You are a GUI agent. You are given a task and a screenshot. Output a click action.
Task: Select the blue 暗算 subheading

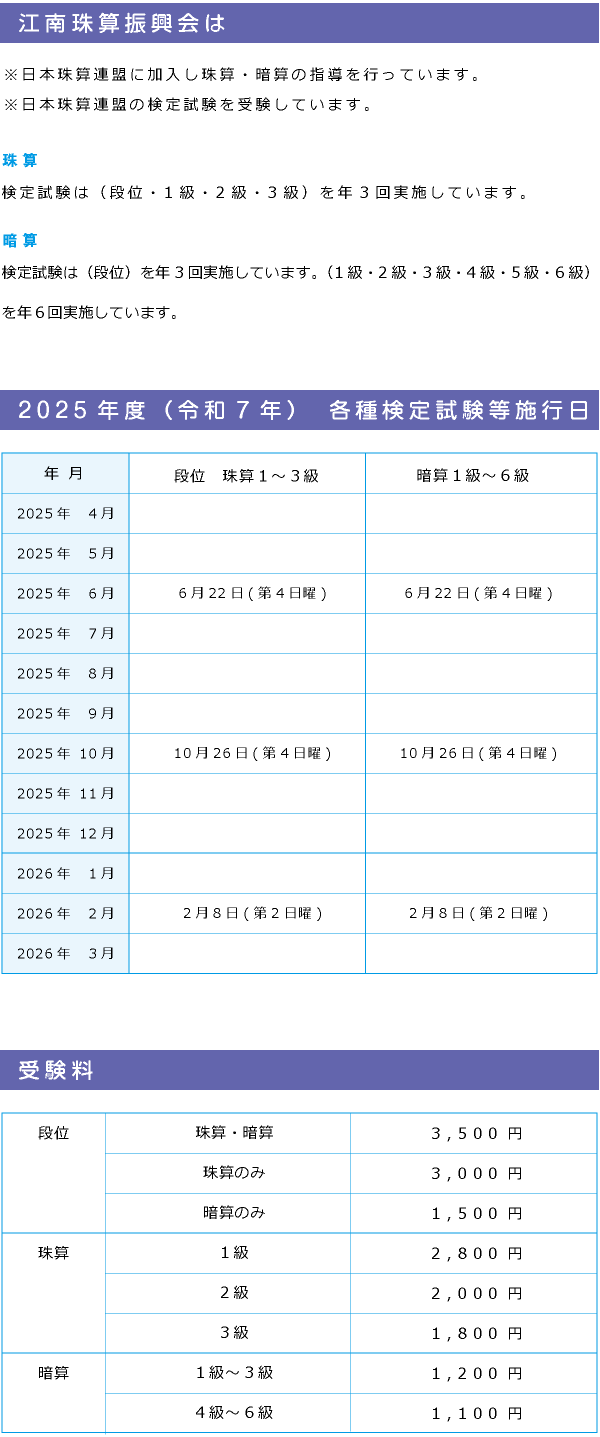(20, 240)
